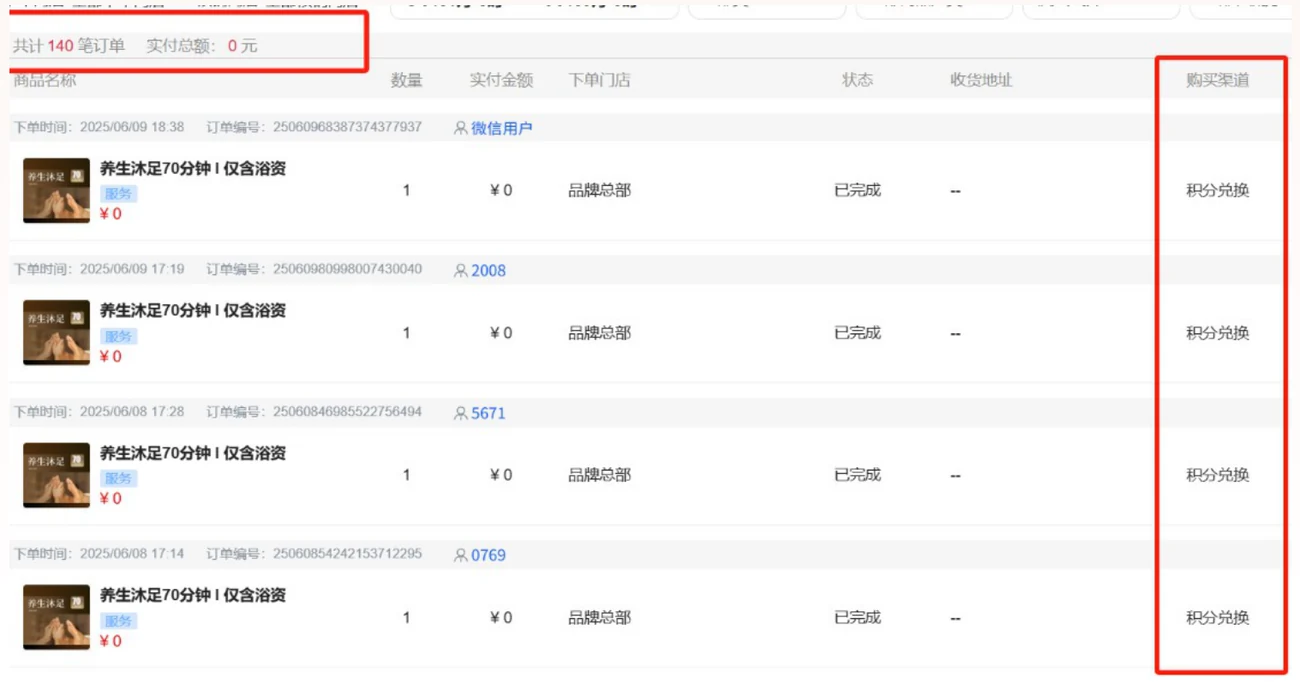Click 积分兑换 channel in the 5671 order
Viewport: 1300px width, 684px height.
(1217, 475)
